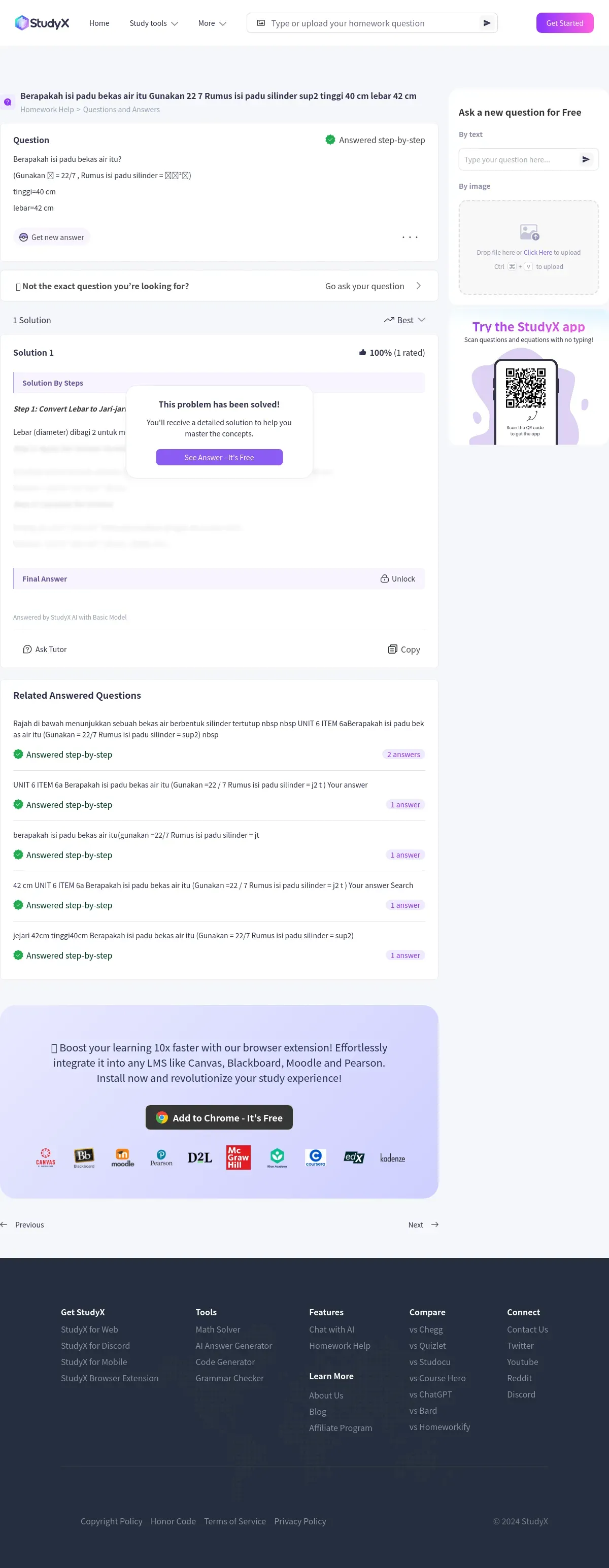609x1568 pixels.
Task: Expand the Study tools dropdown
Action: [153, 23]
